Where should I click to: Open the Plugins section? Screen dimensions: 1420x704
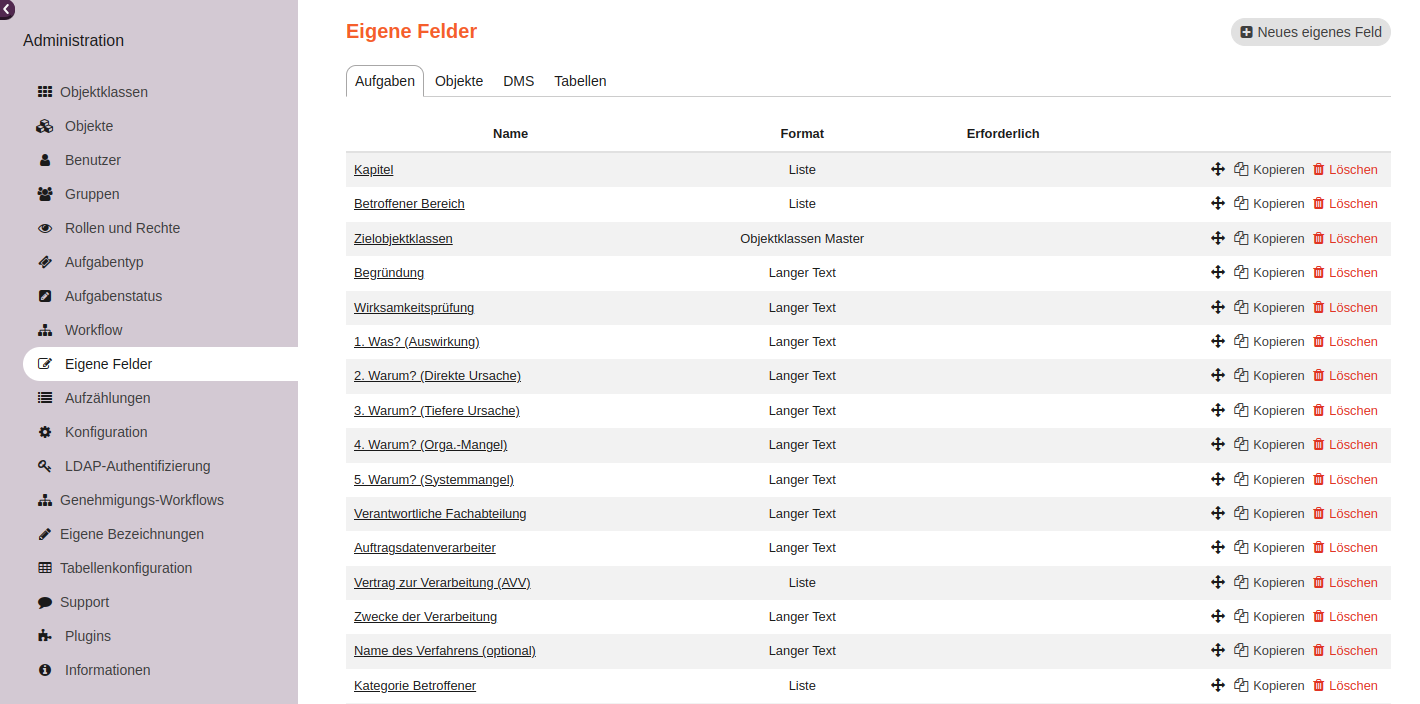(x=88, y=635)
